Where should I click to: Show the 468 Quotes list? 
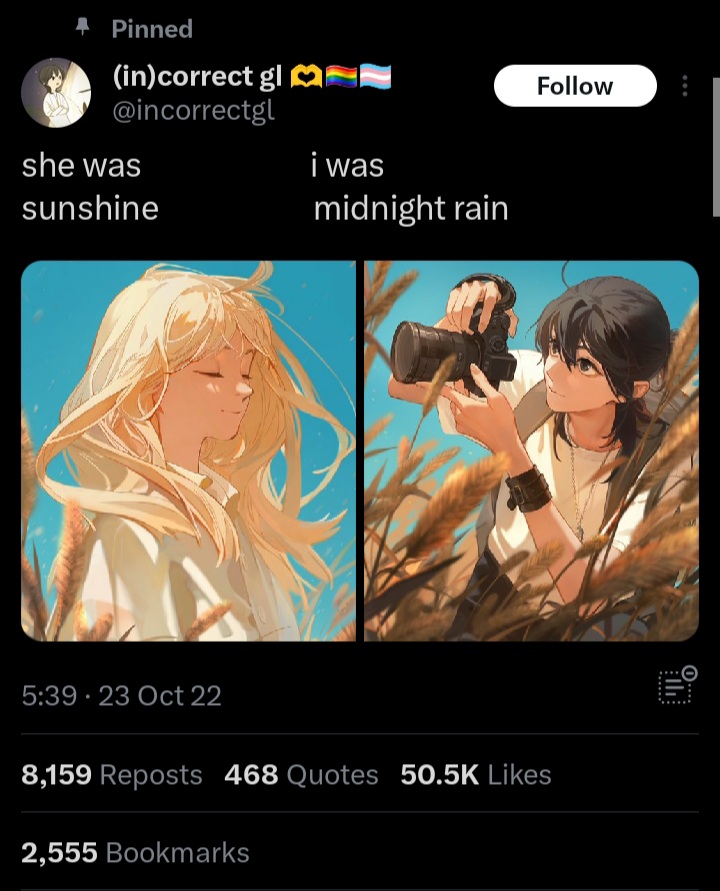(301, 775)
